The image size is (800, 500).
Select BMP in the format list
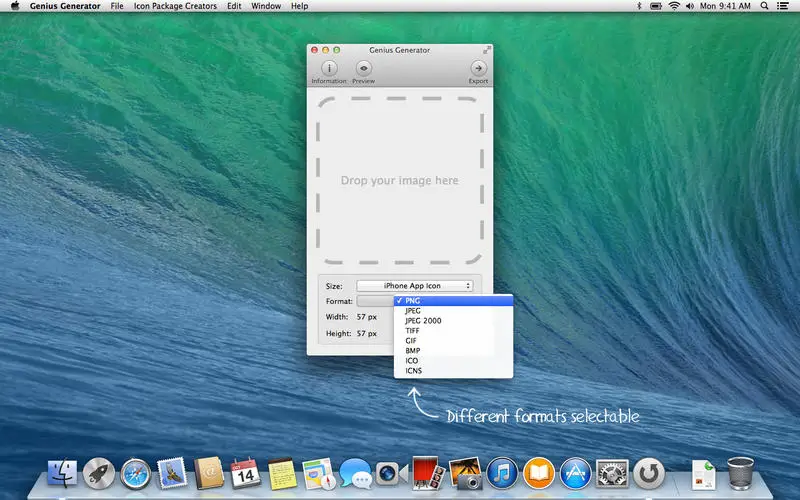pyautogui.click(x=453, y=351)
